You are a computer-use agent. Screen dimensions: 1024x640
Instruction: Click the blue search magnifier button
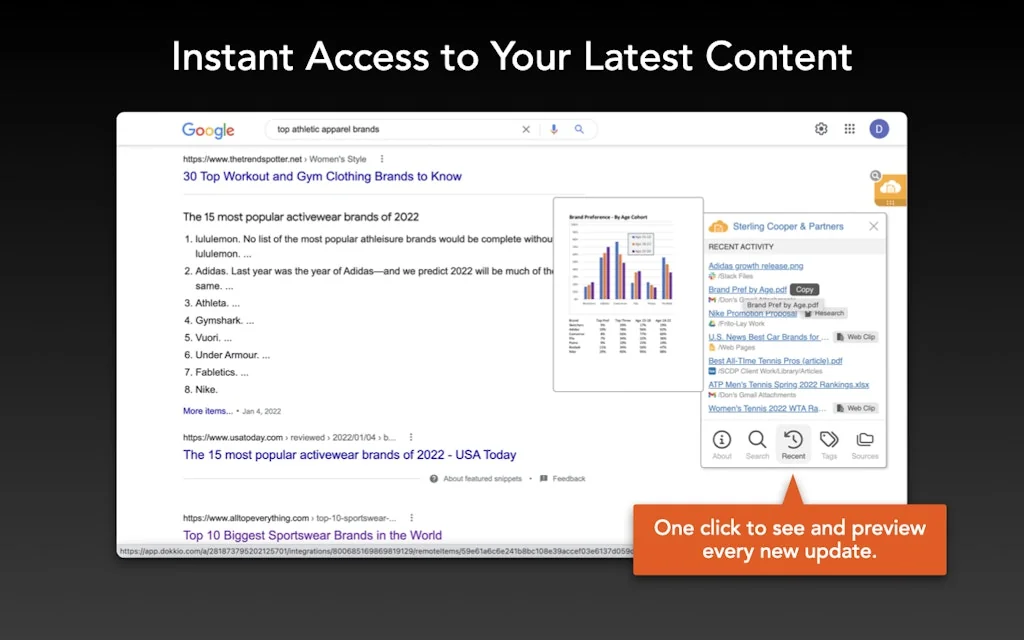[x=579, y=129]
